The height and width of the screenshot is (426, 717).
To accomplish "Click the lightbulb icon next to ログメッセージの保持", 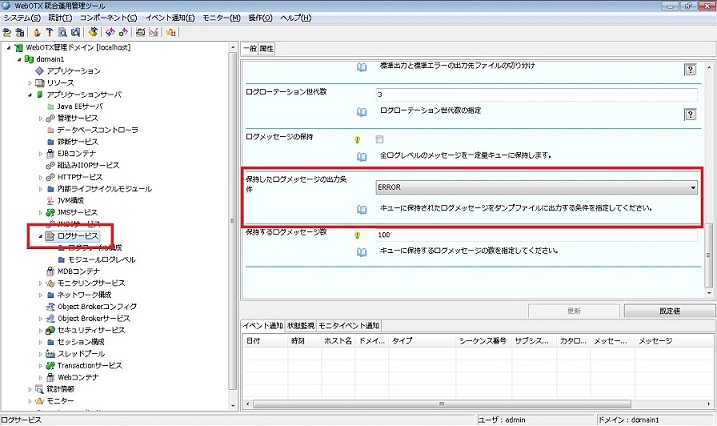I will tap(358, 139).
